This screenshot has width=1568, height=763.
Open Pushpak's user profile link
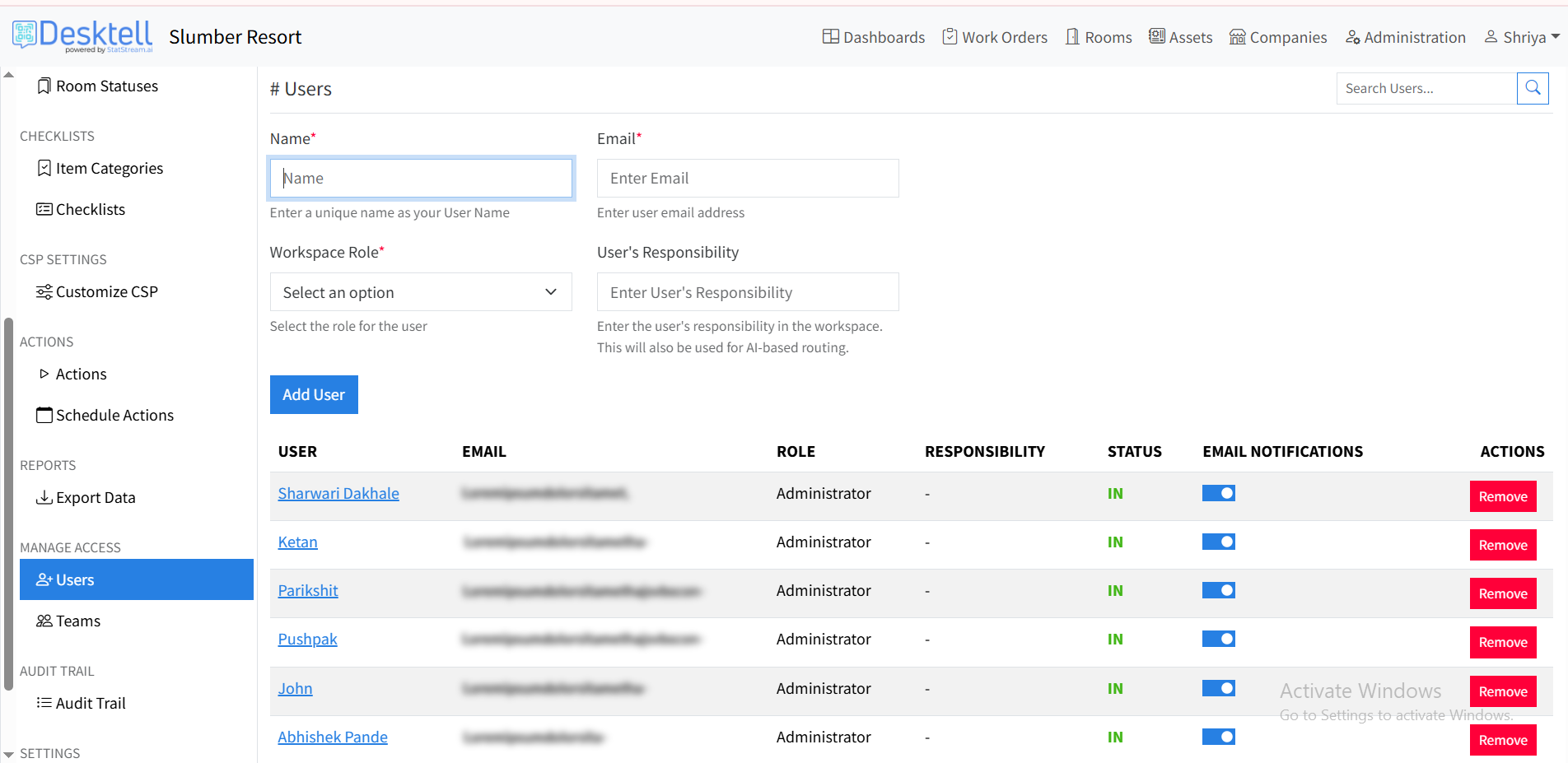point(307,640)
